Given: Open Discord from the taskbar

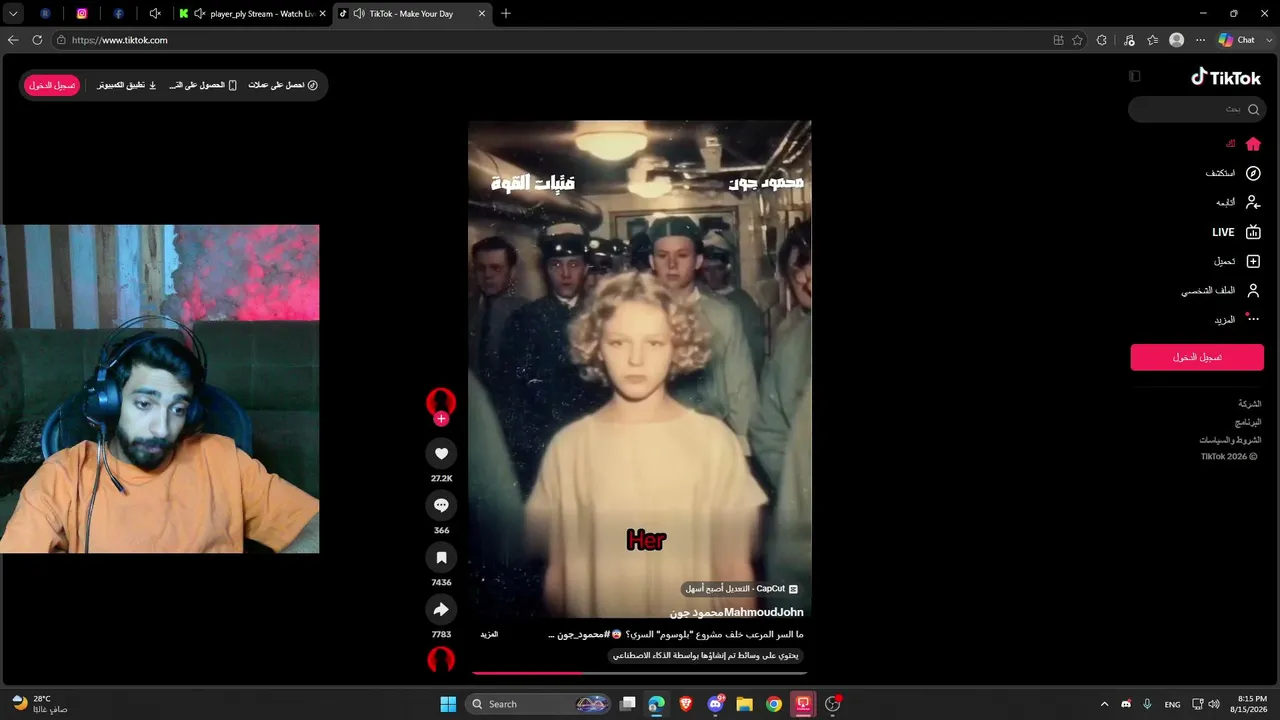Looking at the screenshot, I should 715,704.
